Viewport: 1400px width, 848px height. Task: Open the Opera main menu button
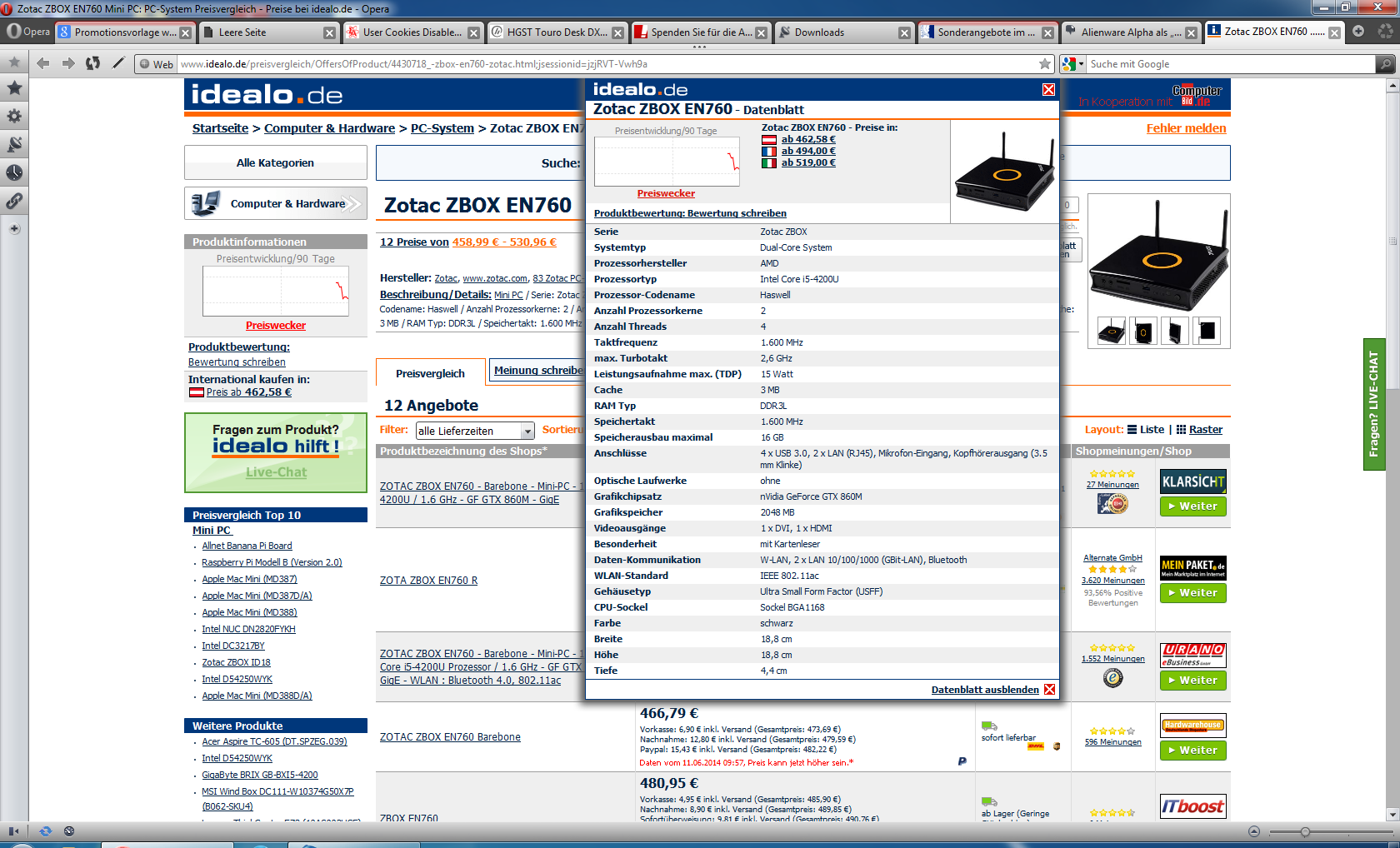27,32
